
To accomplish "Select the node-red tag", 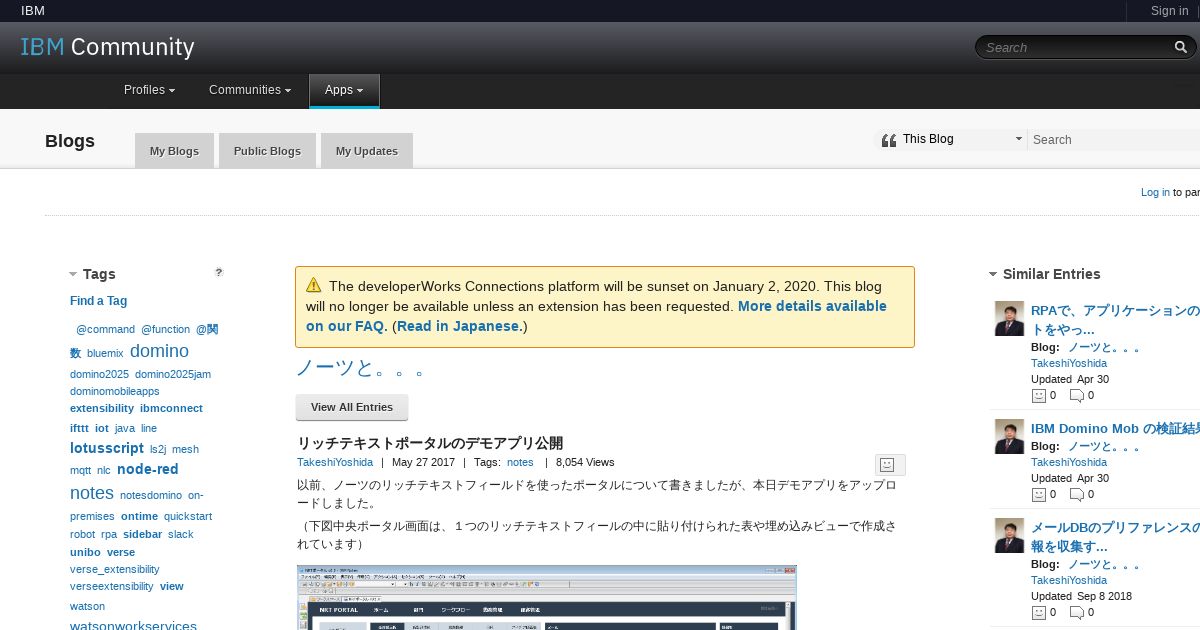I will point(148,469).
